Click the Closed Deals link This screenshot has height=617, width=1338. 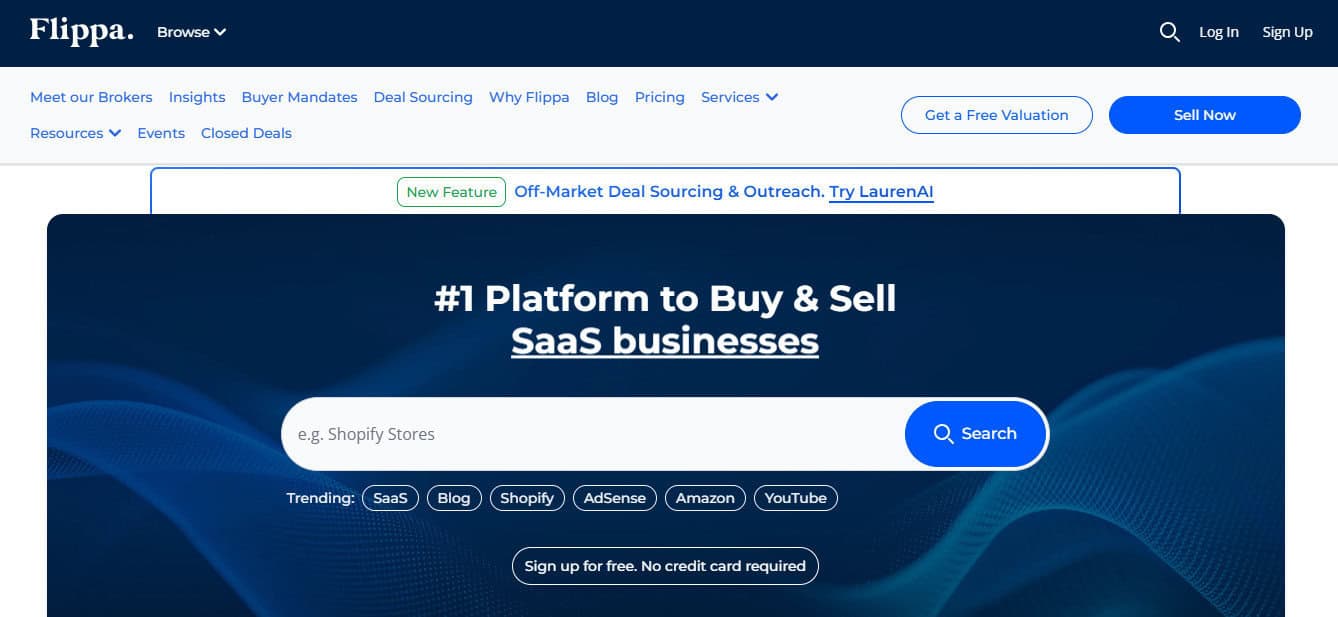[x=246, y=133]
